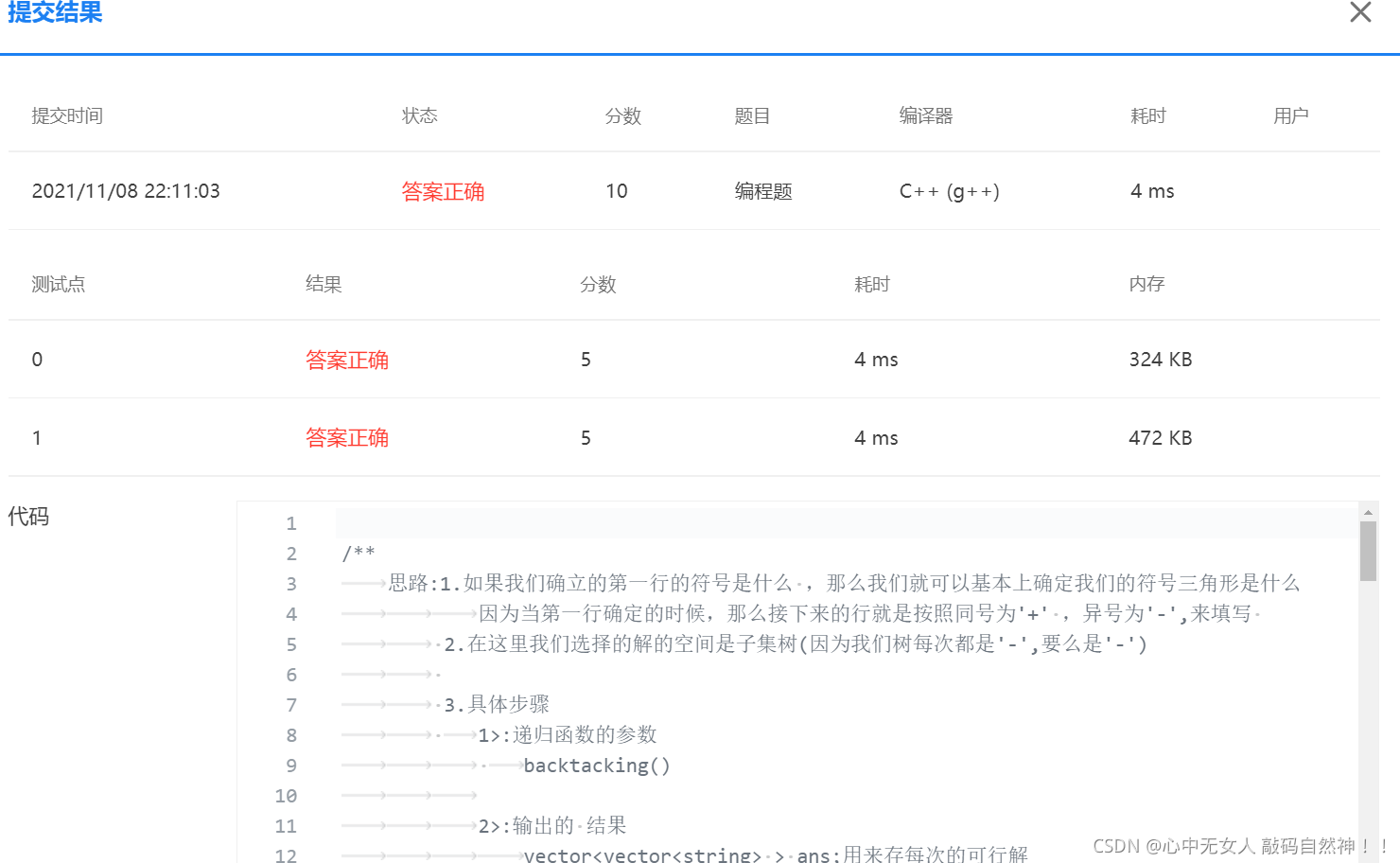Click the 用户 column header

(1290, 115)
